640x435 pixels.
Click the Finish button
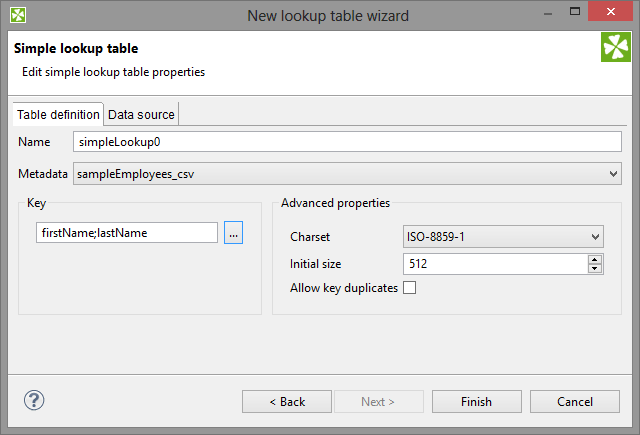point(476,401)
